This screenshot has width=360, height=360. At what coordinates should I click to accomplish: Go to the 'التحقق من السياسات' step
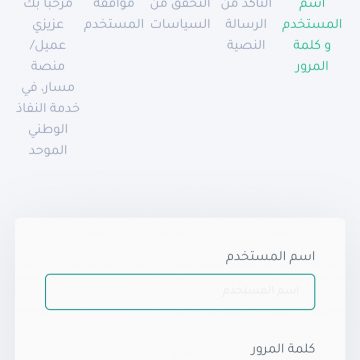tap(180, 14)
